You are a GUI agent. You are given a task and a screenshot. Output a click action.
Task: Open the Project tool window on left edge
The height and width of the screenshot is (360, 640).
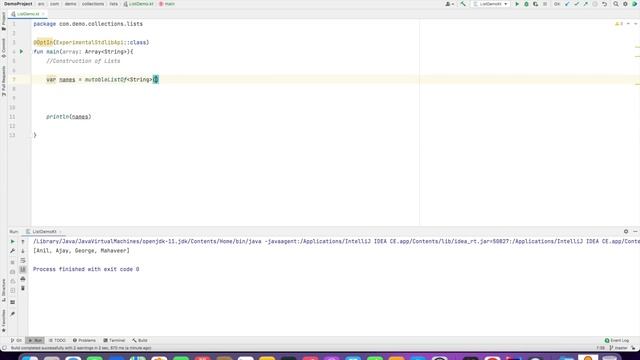4,21
